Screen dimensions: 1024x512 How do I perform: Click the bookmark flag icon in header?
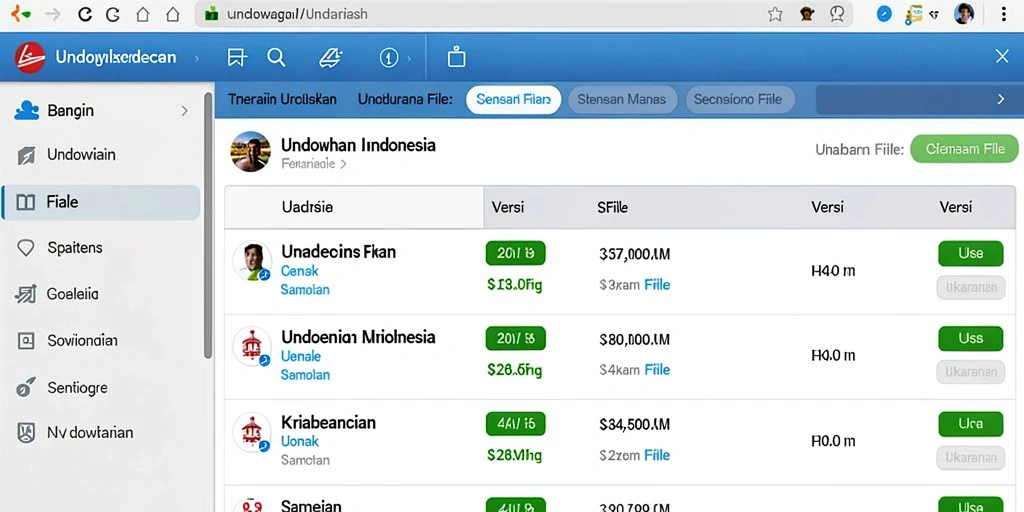pyautogui.click(x=236, y=58)
